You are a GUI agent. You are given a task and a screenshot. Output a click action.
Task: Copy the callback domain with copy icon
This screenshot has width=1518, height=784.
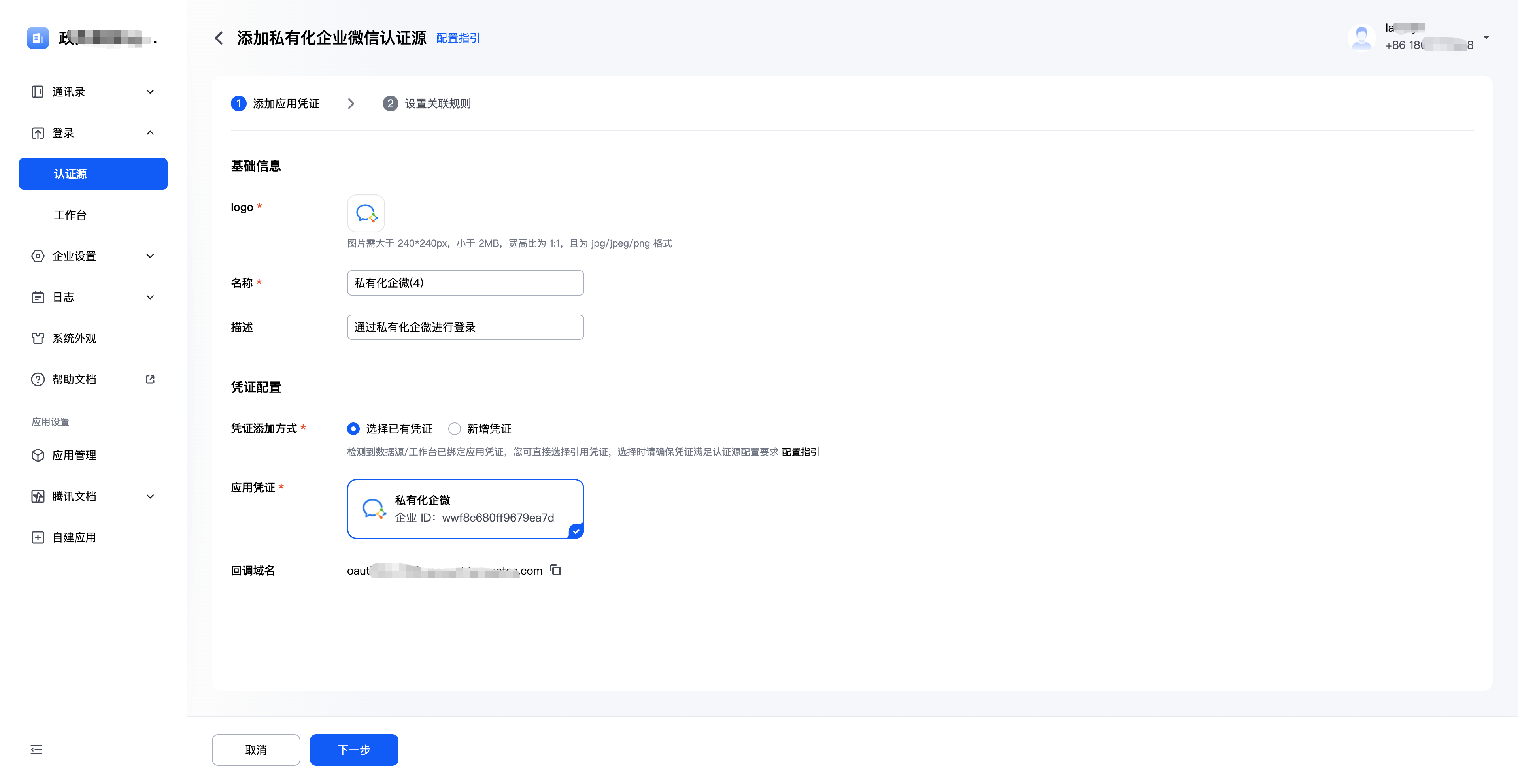[555, 569]
